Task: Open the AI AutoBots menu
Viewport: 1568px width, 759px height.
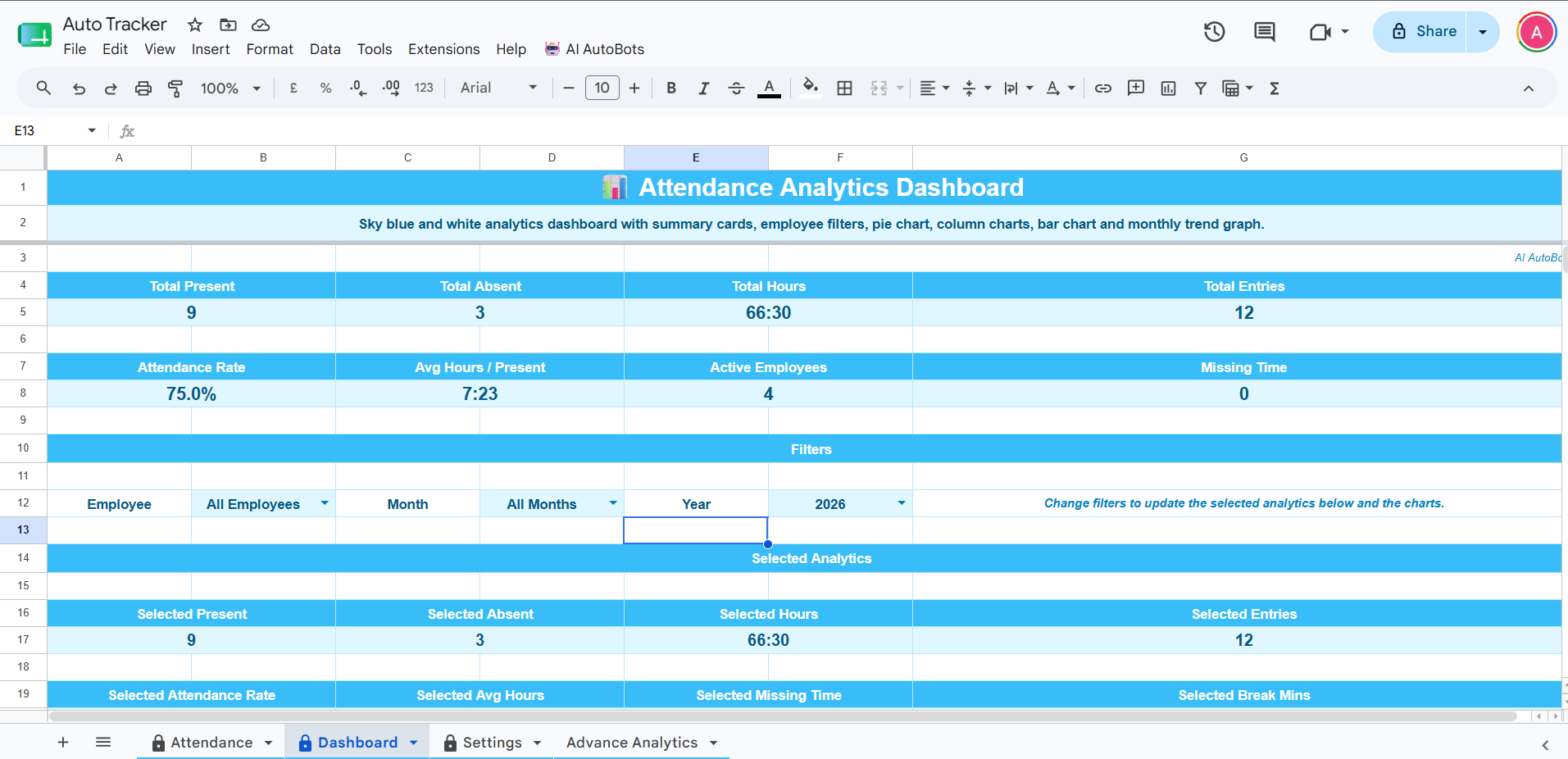Action: point(595,49)
